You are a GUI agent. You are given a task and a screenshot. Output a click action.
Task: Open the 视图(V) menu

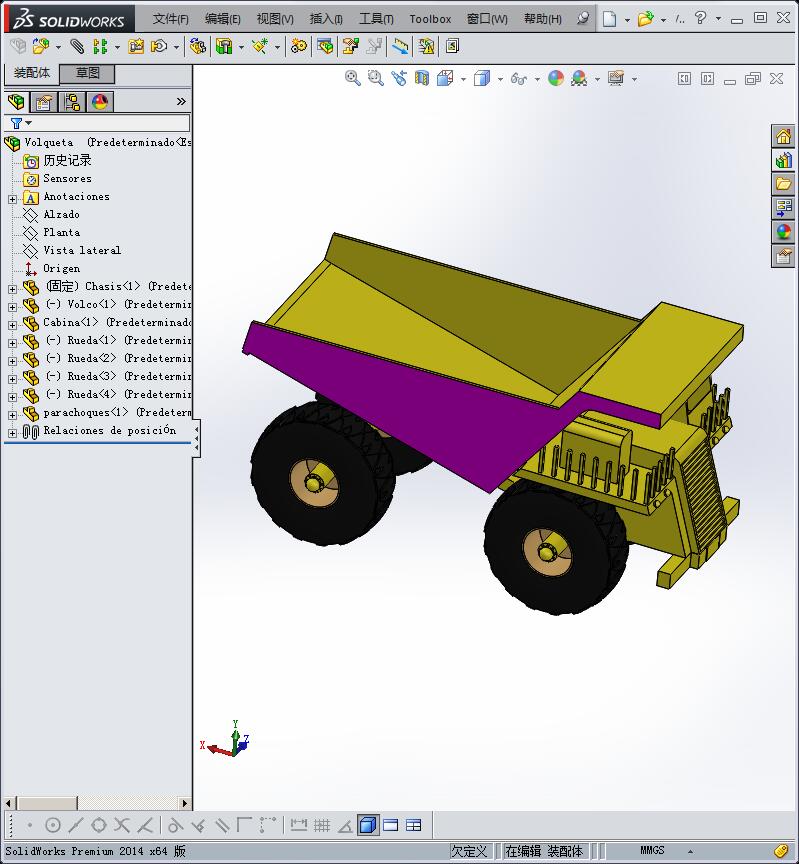275,19
